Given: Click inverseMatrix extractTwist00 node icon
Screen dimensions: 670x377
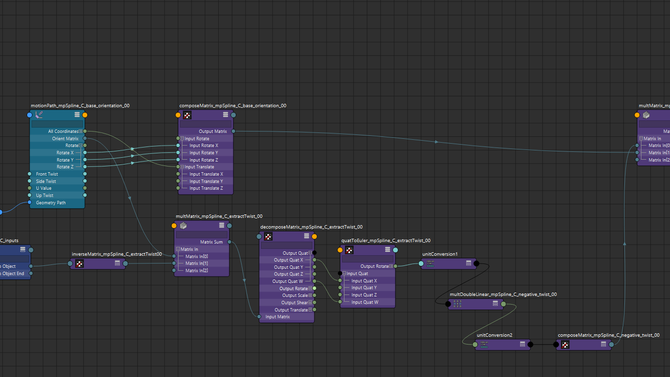Looking at the screenshot, I should point(79,264).
